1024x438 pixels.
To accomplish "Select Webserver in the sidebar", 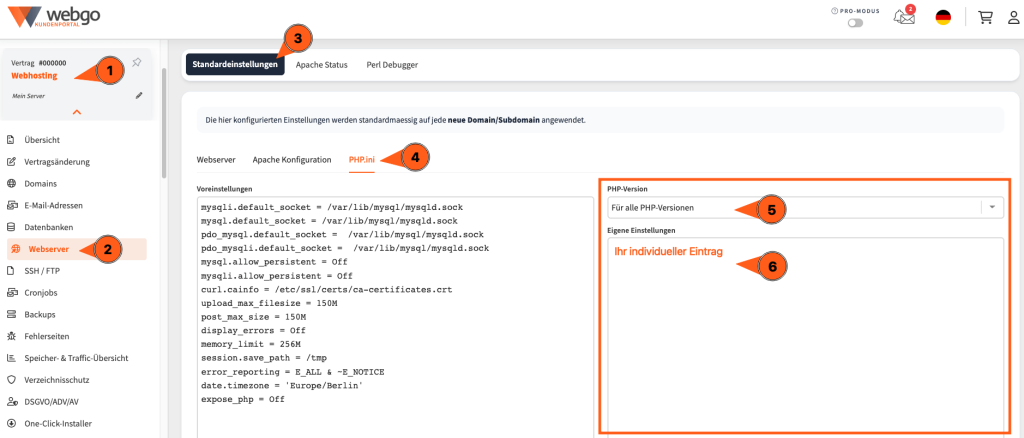I will 76,249.
